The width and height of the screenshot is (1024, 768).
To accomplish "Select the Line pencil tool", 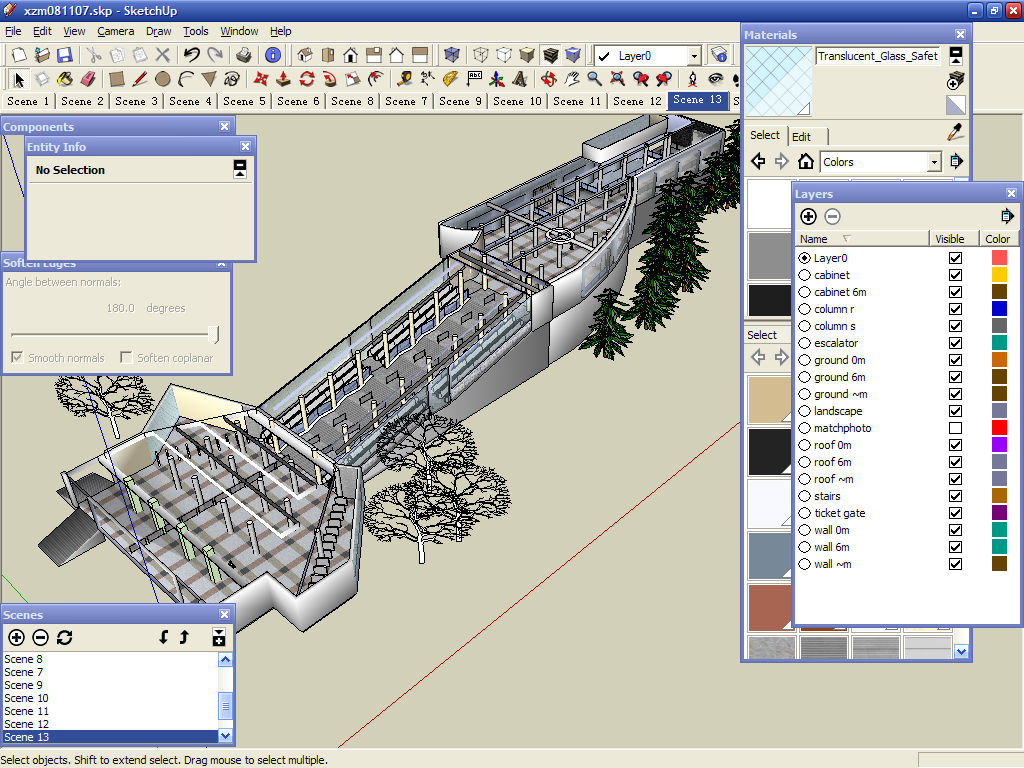I will coord(139,80).
